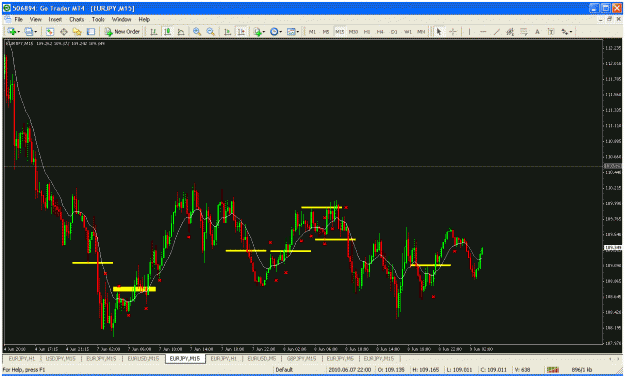This screenshot has height=376, width=625.
Task: Switch to the EURUSD,M5 chart tab
Action: click(x=261, y=359)
